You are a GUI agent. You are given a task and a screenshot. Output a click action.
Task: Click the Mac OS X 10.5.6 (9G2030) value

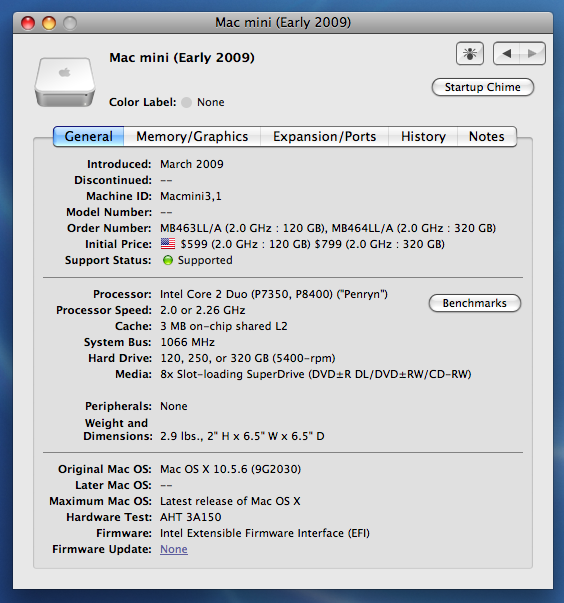point(230,469)
